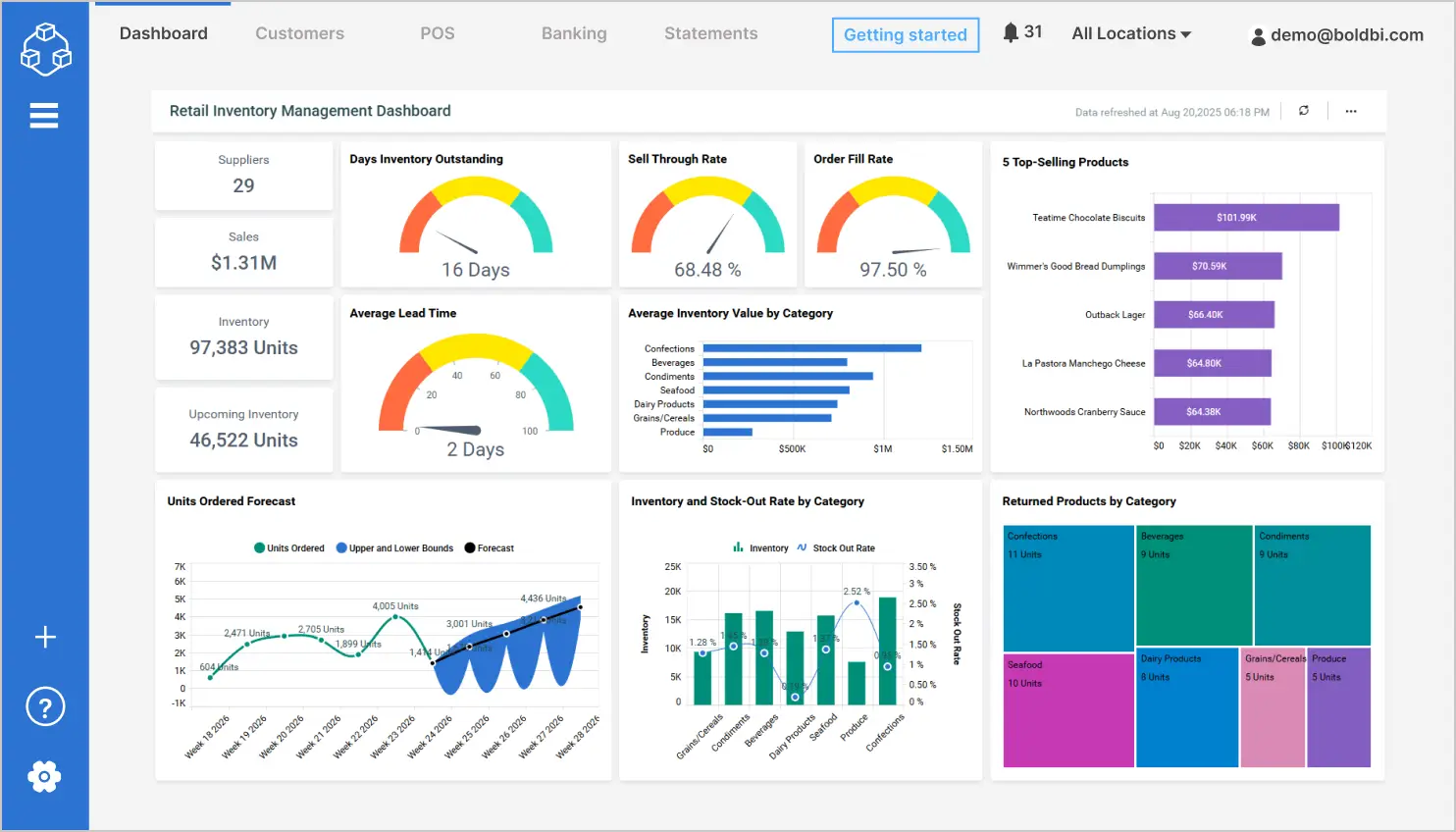Switch to the Customers tab
The image size is (1456, 832).
[x=299, y=33]
